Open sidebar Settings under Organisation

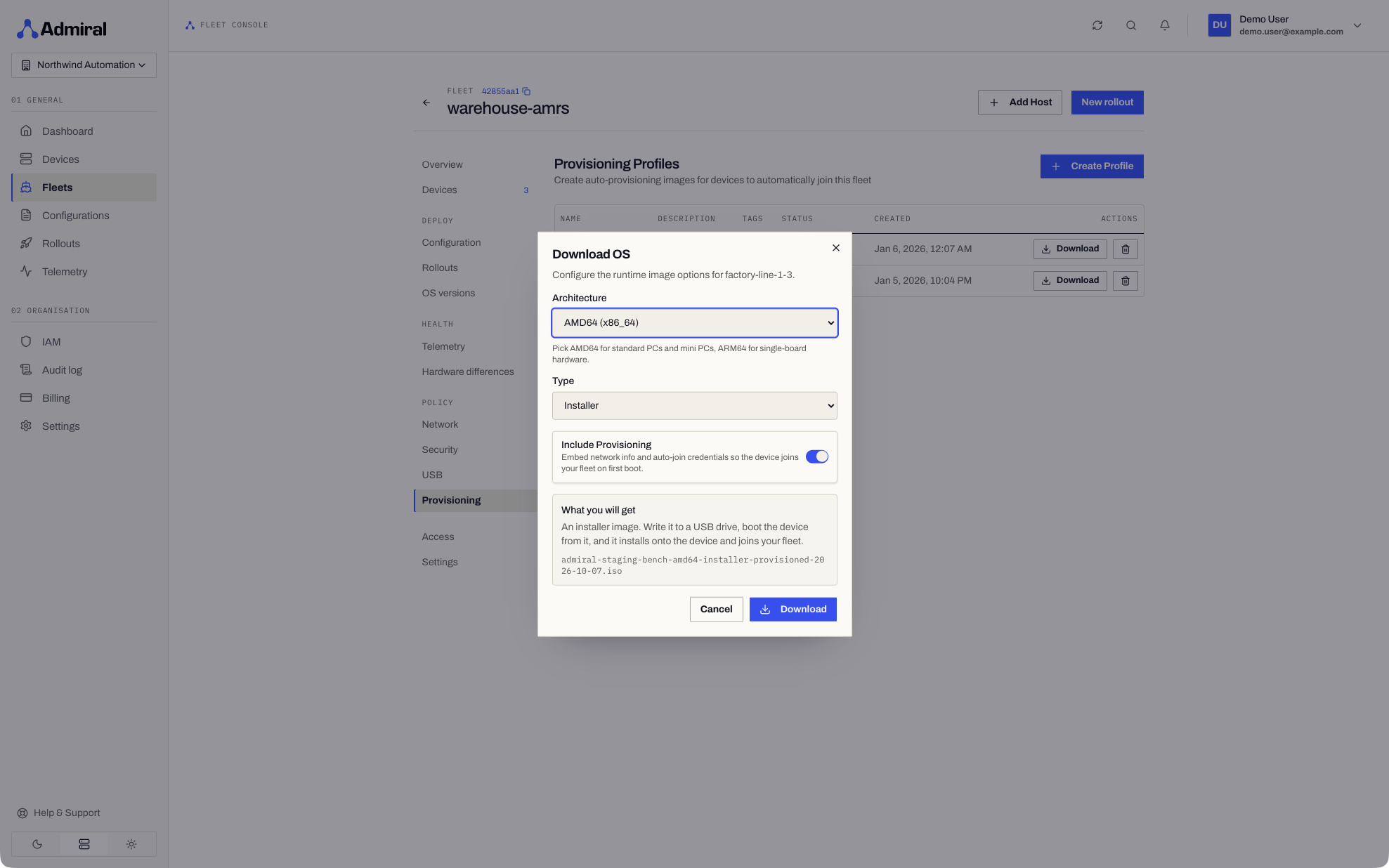[84, 426]
